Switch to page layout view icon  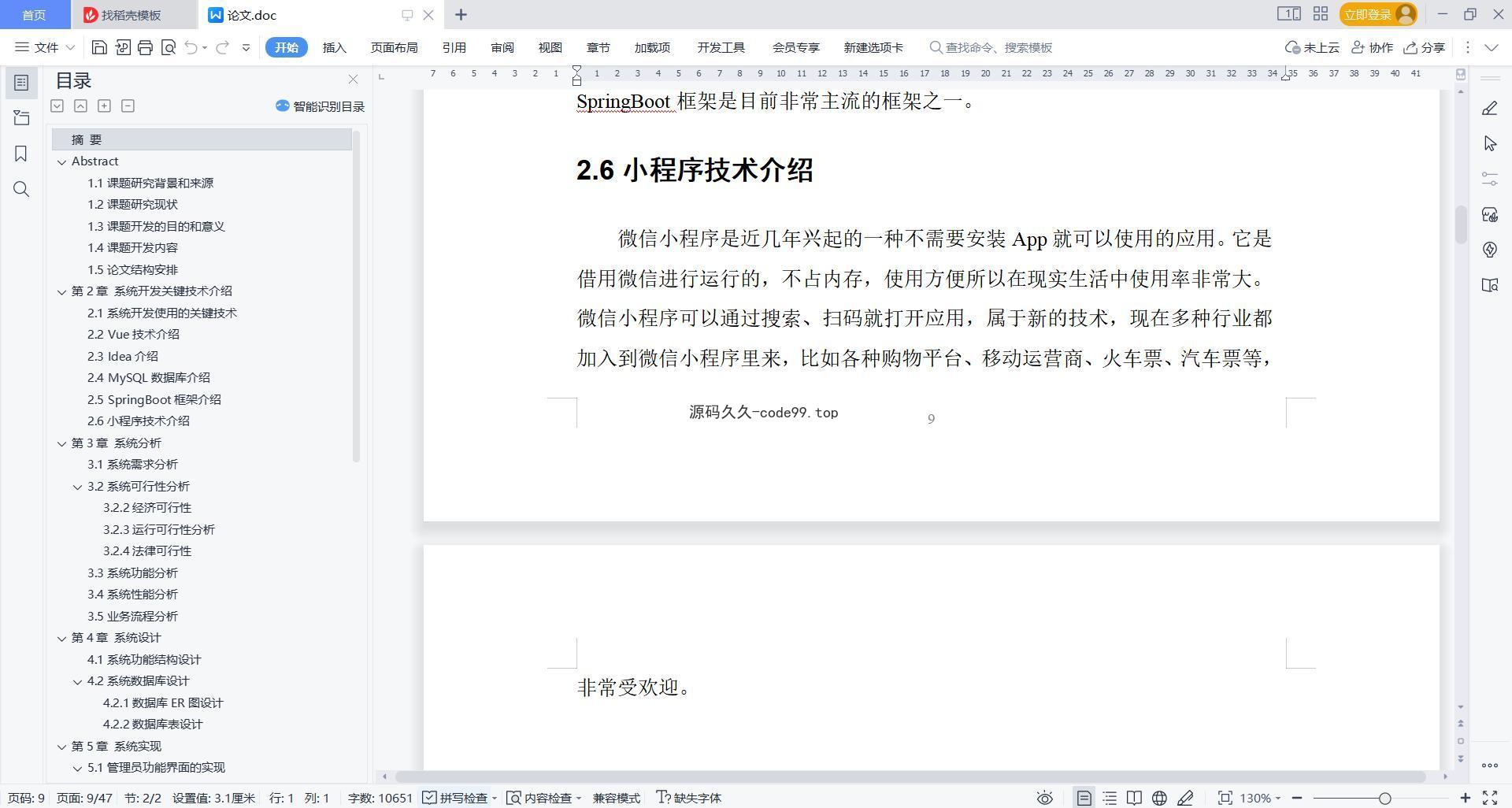click(x=1084, y=798)
